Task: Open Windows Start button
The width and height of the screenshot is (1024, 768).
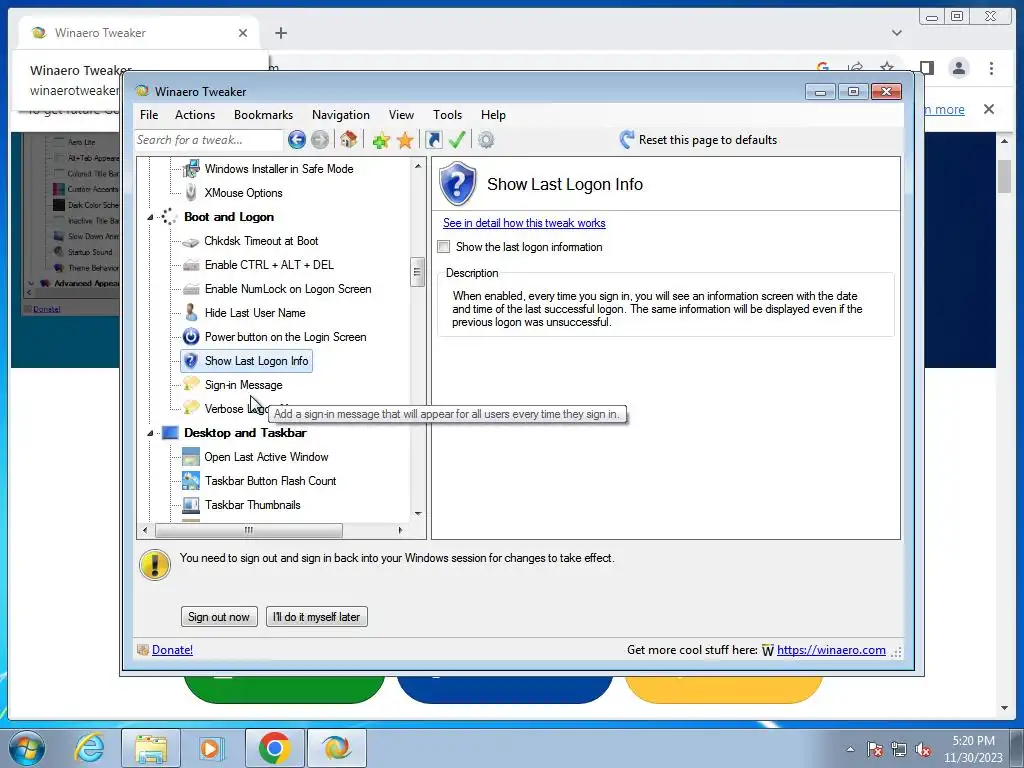Action: click(25, 748)
